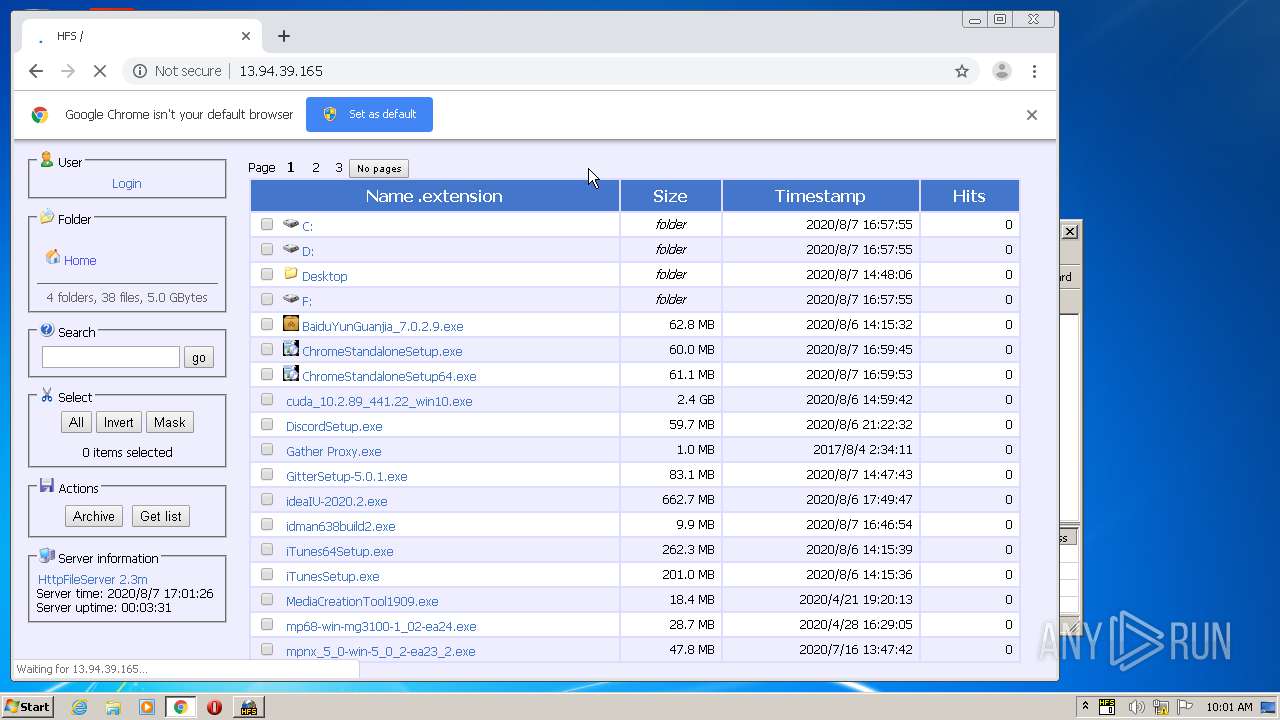Open Windows Explorer from the taskbar
The width and height of the screenshot is (1280, 720).
point(113,707)
